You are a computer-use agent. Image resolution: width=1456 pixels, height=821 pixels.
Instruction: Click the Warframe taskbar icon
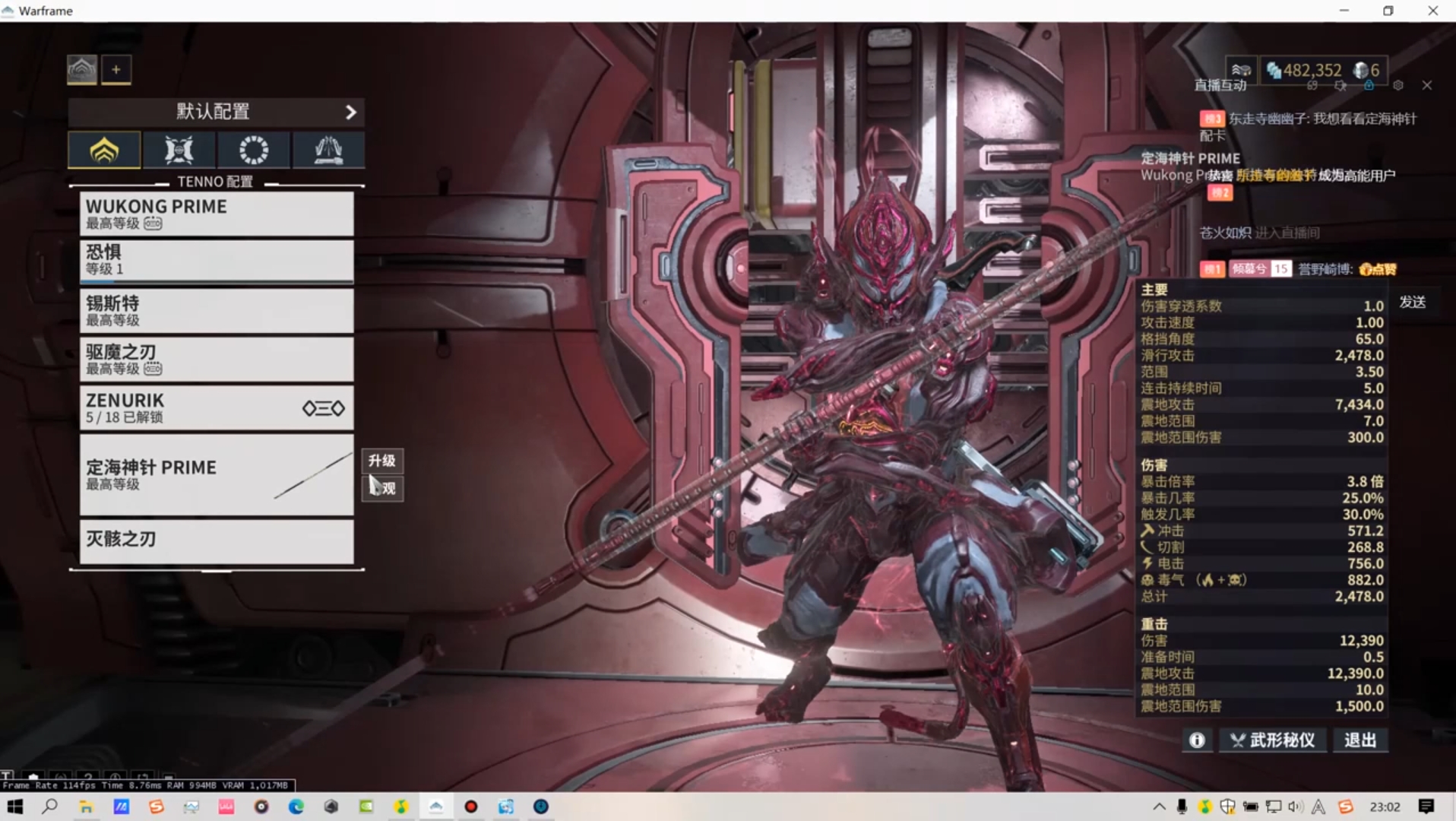pyautogui.click(x=435, y=807)
